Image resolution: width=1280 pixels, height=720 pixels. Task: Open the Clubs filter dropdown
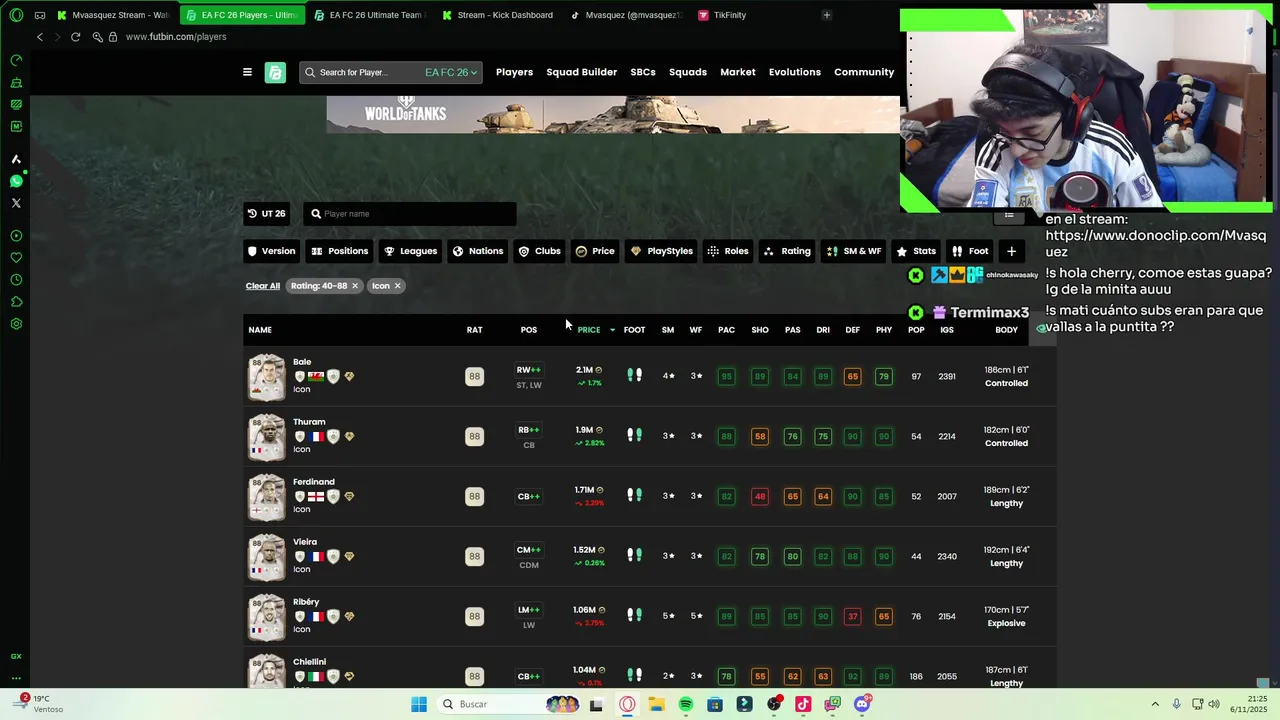pyautogui.click(x=539, y=251)
